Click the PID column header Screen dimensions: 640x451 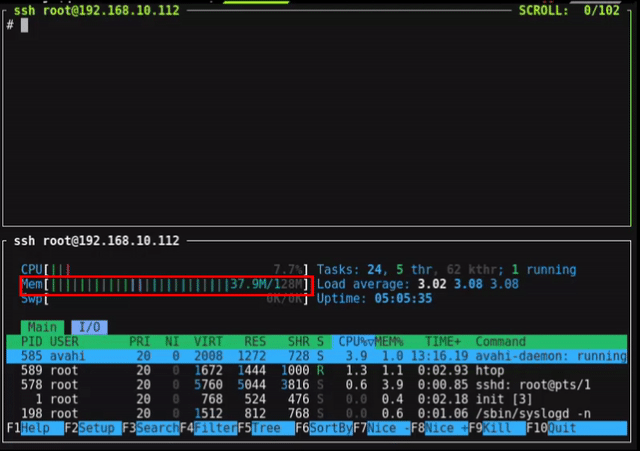click(x=33, y=342)
